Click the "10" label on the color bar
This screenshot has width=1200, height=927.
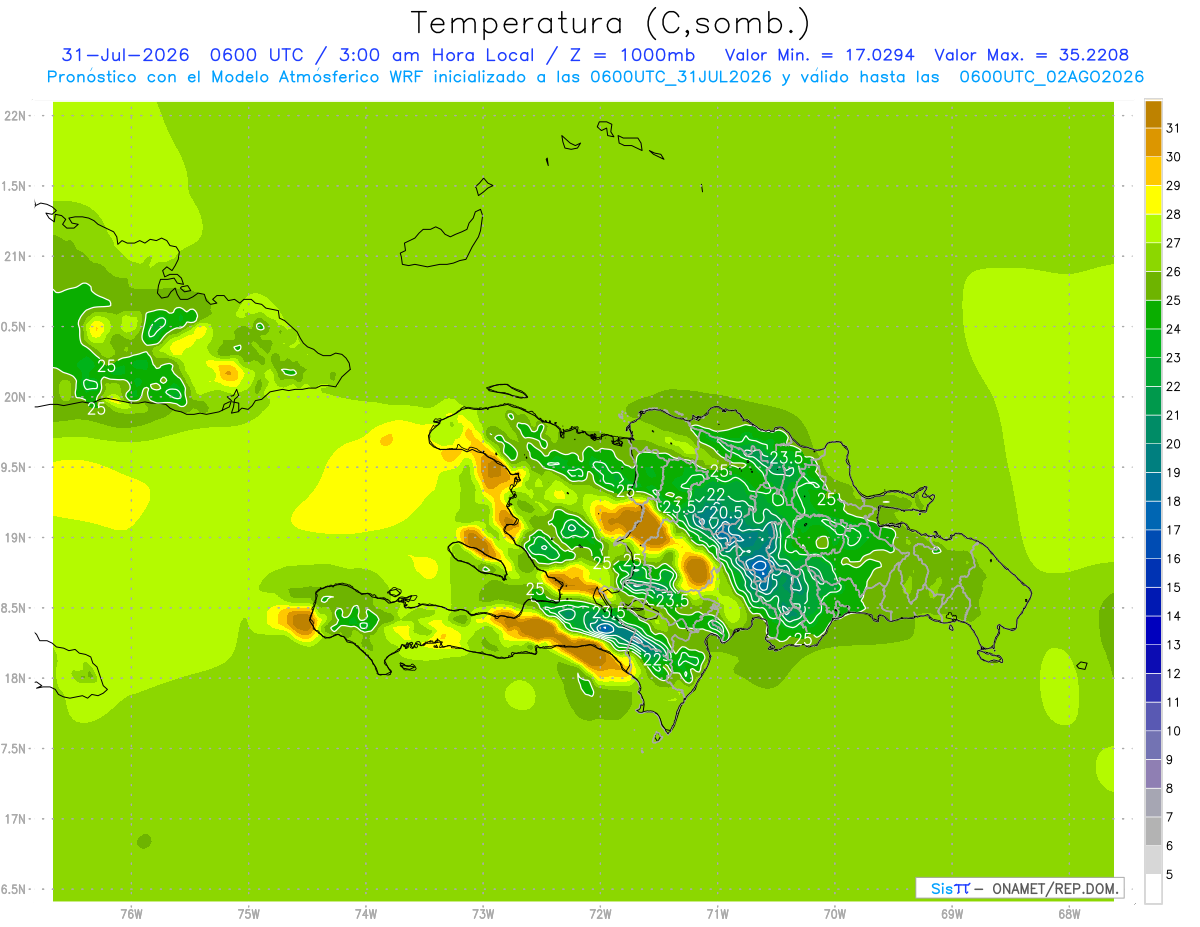pyautogui.click(x=1174, y=731)
